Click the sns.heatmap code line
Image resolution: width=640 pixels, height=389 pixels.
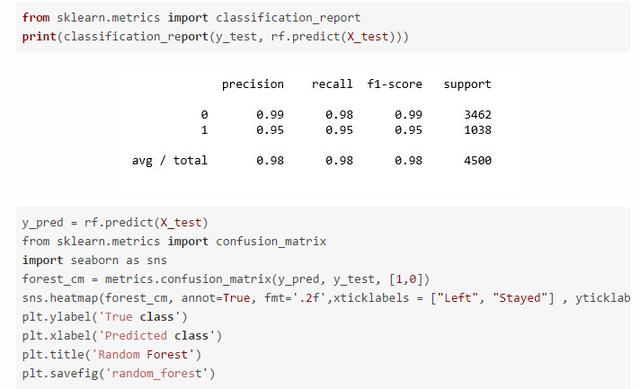click(326, 298)
